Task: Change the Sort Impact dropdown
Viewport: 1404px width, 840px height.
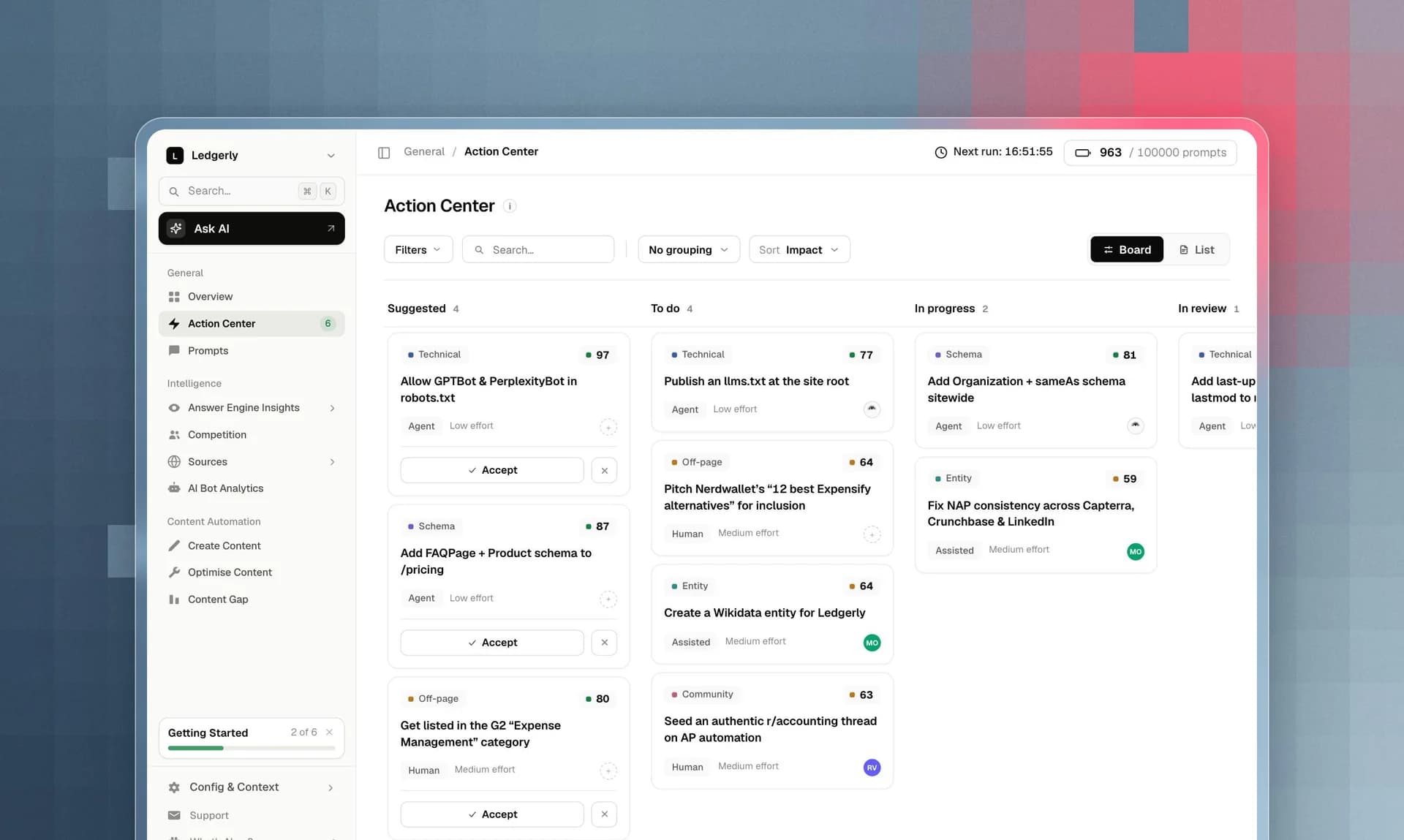Action: click(799, 250)
